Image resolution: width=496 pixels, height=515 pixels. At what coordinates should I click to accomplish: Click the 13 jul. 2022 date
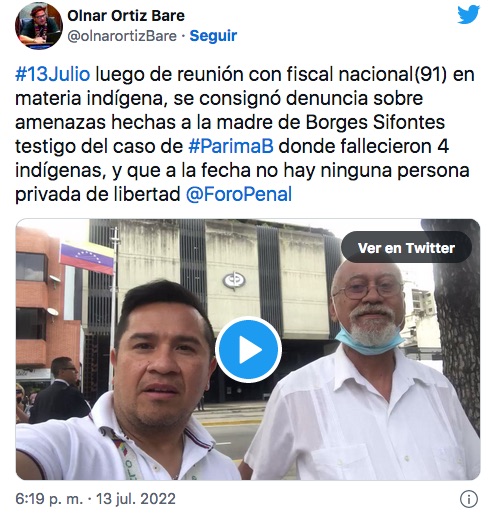[136, 499]
